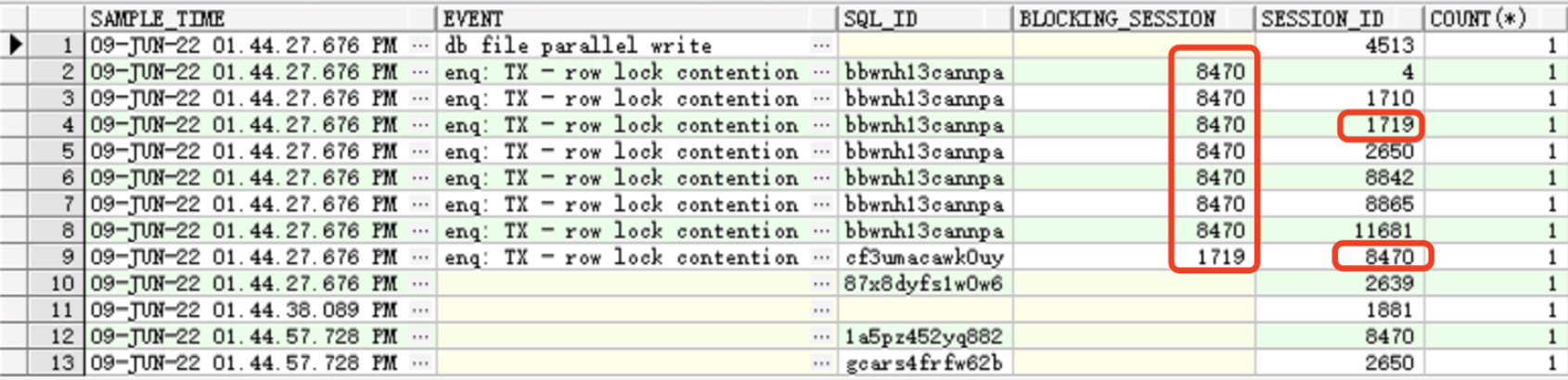1568x380 pixels.
Task: Click the SAMPLE_TIME column header
Action: [x=260, y=18]
